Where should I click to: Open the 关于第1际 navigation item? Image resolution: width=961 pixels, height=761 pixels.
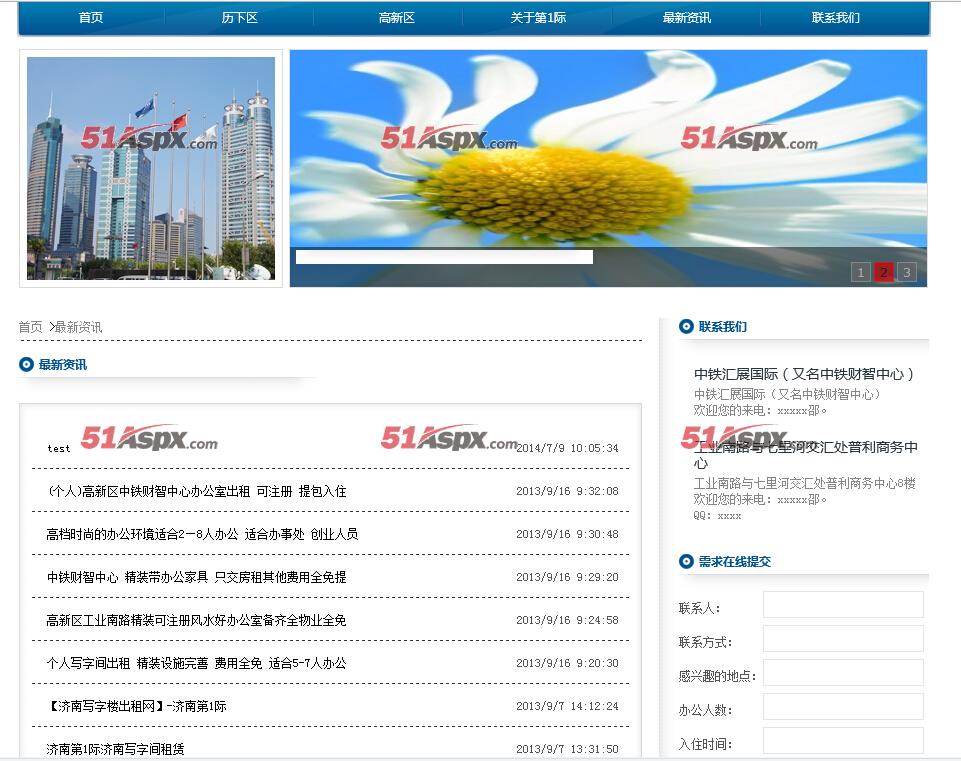click(x=538, y=18)
